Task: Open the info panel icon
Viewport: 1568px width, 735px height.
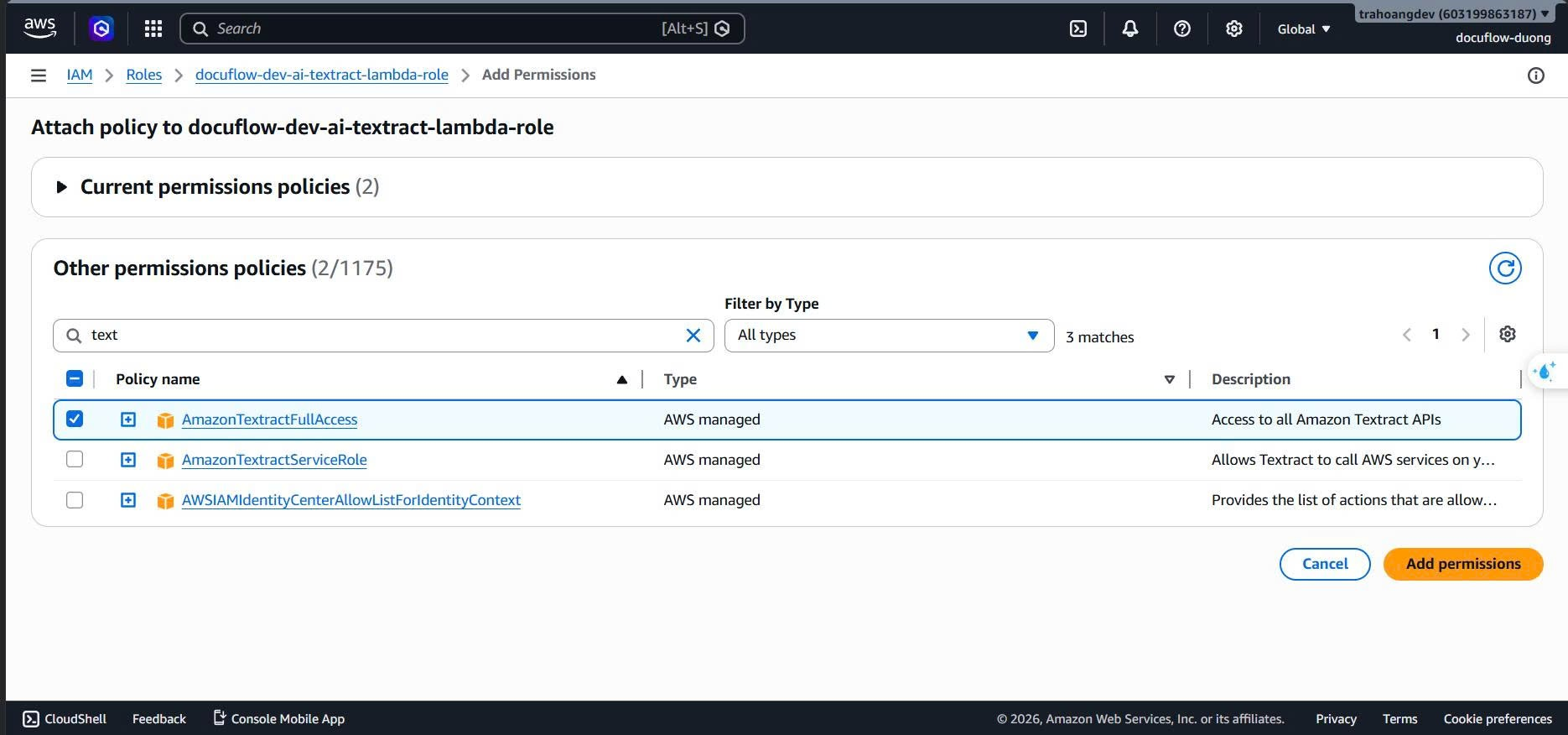Action: (1536, 76)
